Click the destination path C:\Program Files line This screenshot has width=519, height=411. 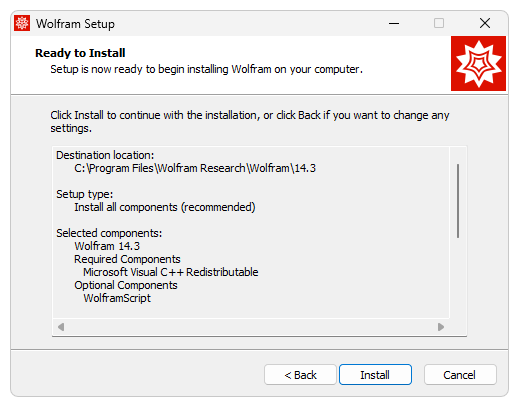[195, 168]
